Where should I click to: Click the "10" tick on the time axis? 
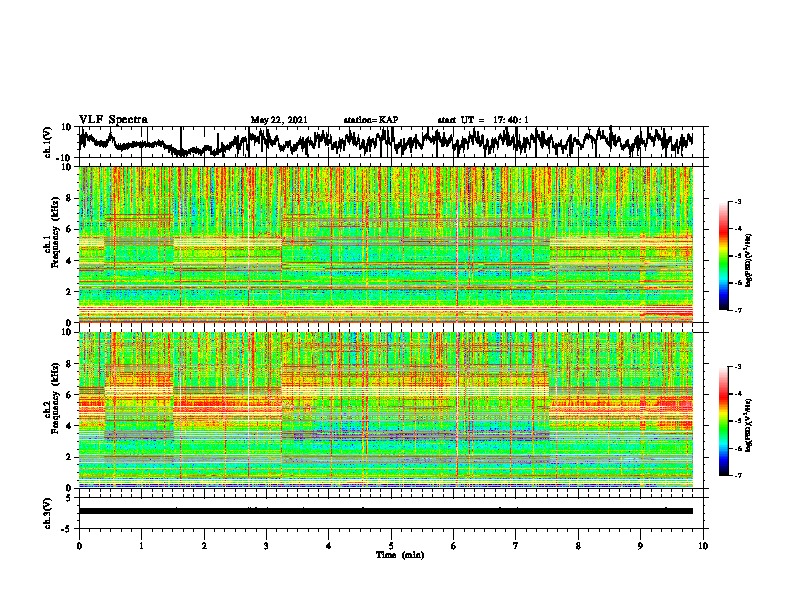point(703,546)
